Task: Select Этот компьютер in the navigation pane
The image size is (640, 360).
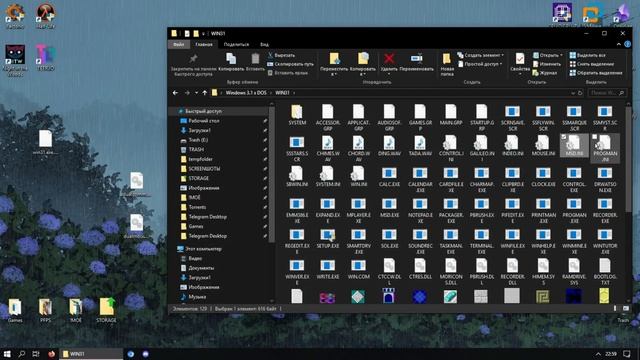Action: click(x=203, y=249)
